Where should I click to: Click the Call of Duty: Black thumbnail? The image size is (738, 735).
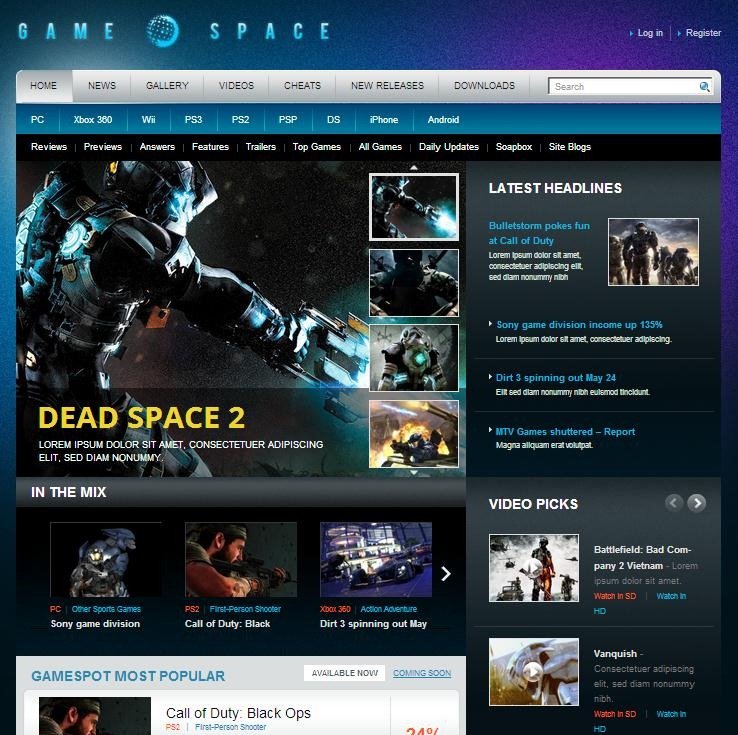click(x=241, y=559)
